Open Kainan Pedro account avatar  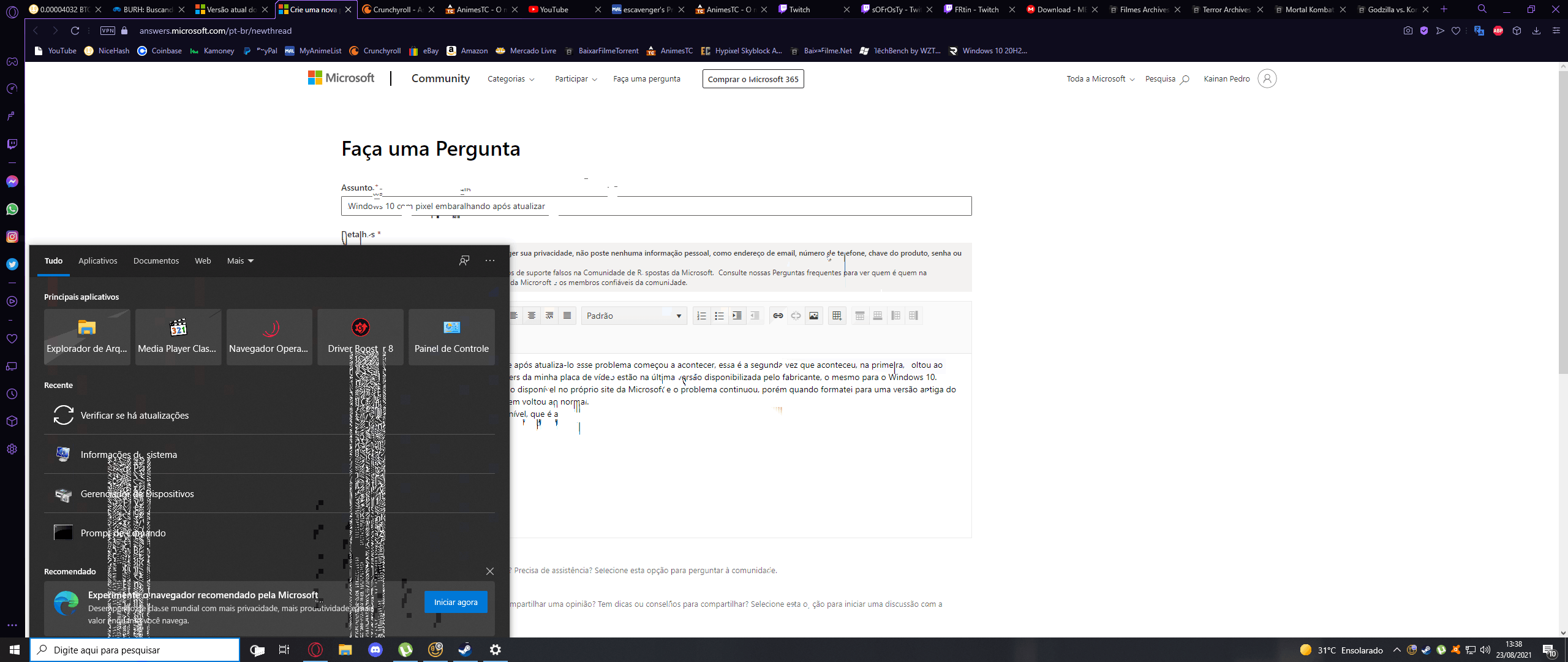click(1267, 78)
